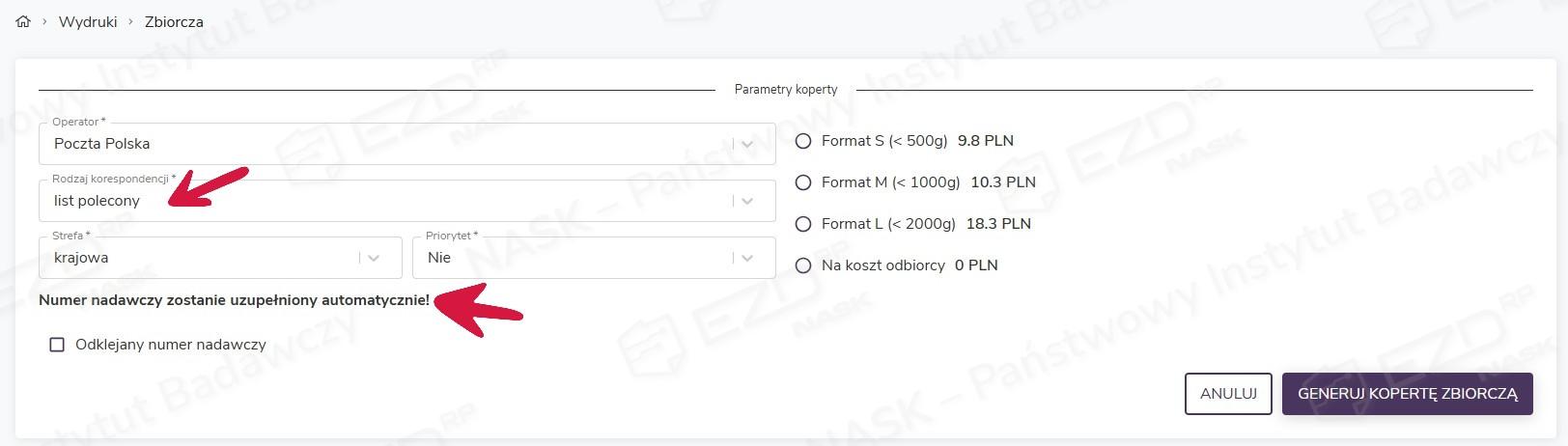This screenshot has height=446, width=1568.
Task: Click the Parametry koperty section heading
Action: click(x=786, y=90)
